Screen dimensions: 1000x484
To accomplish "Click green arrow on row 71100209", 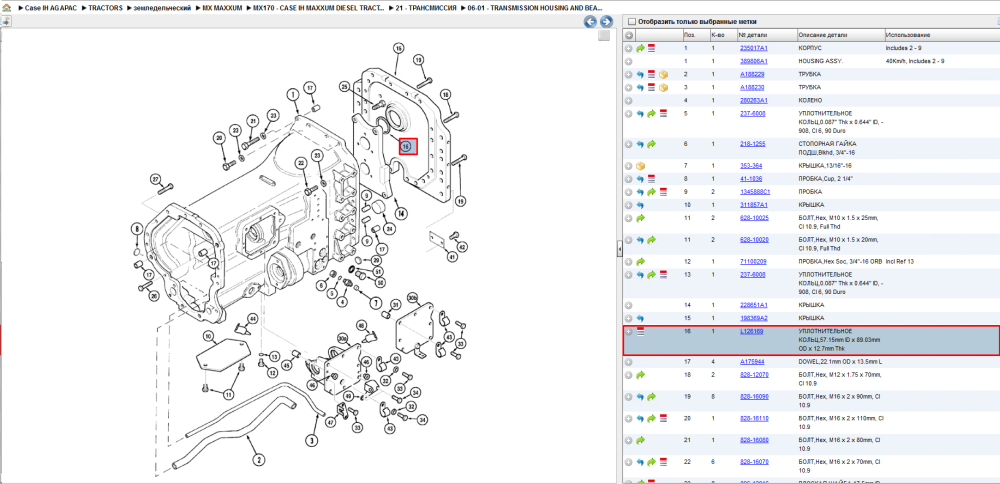I will (640, 261).
